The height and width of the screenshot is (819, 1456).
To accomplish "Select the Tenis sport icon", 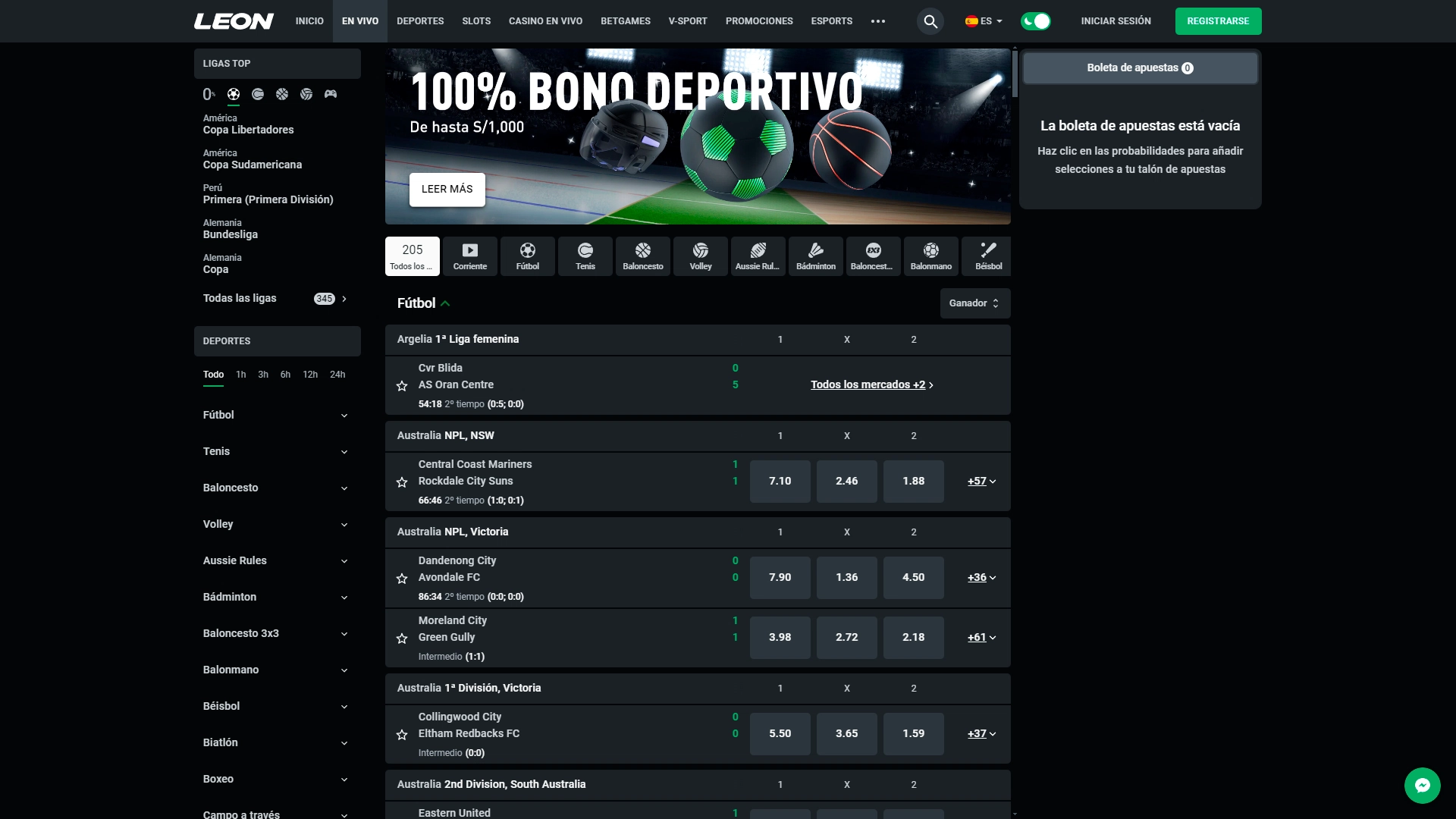I will (584, 256).
